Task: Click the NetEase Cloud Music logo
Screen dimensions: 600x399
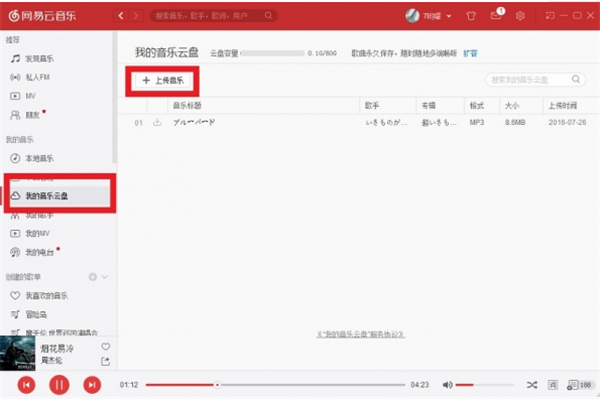Action: click(x=42, y=16)
